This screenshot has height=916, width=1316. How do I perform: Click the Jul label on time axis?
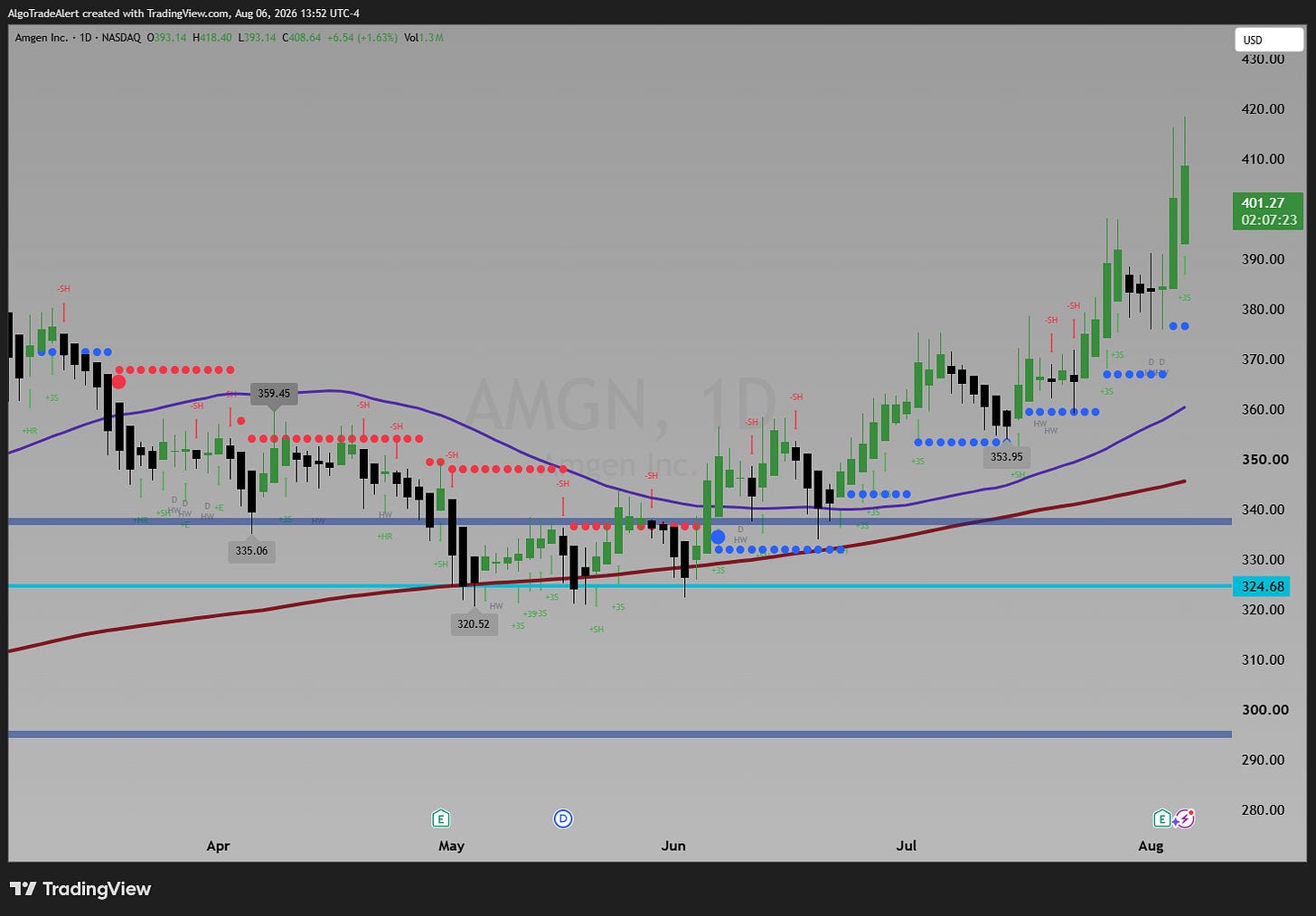[906, 846]
